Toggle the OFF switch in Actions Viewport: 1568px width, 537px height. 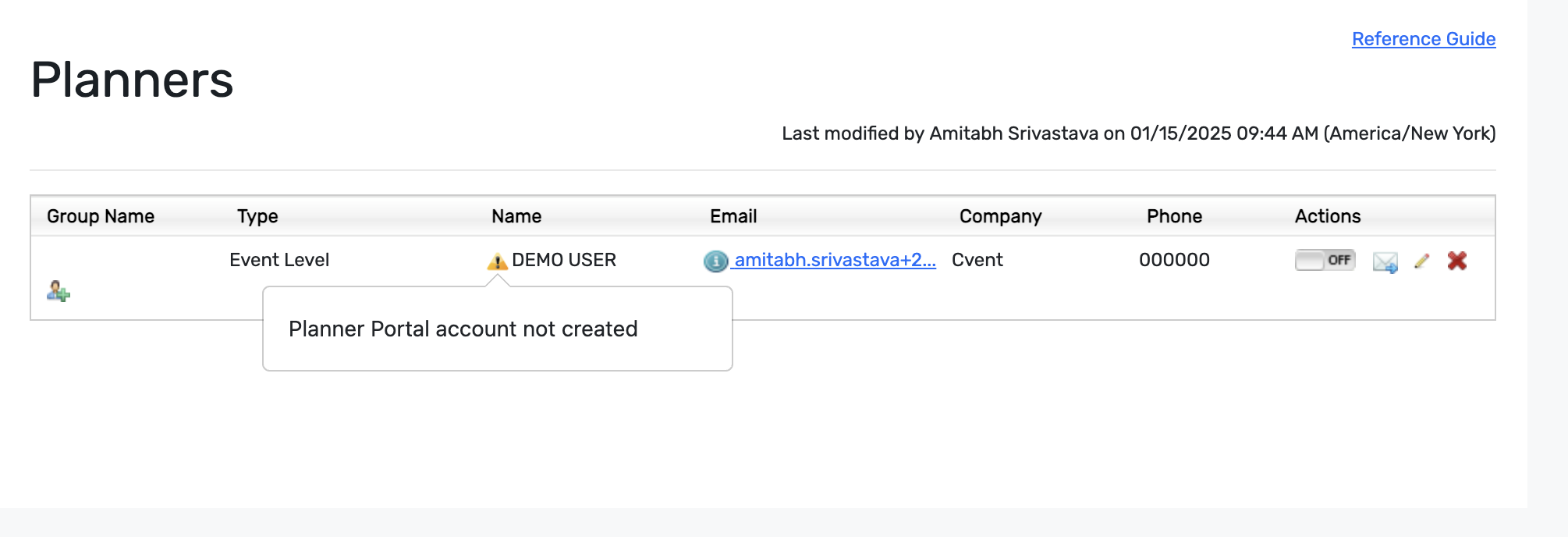(x=1325, y=260)
